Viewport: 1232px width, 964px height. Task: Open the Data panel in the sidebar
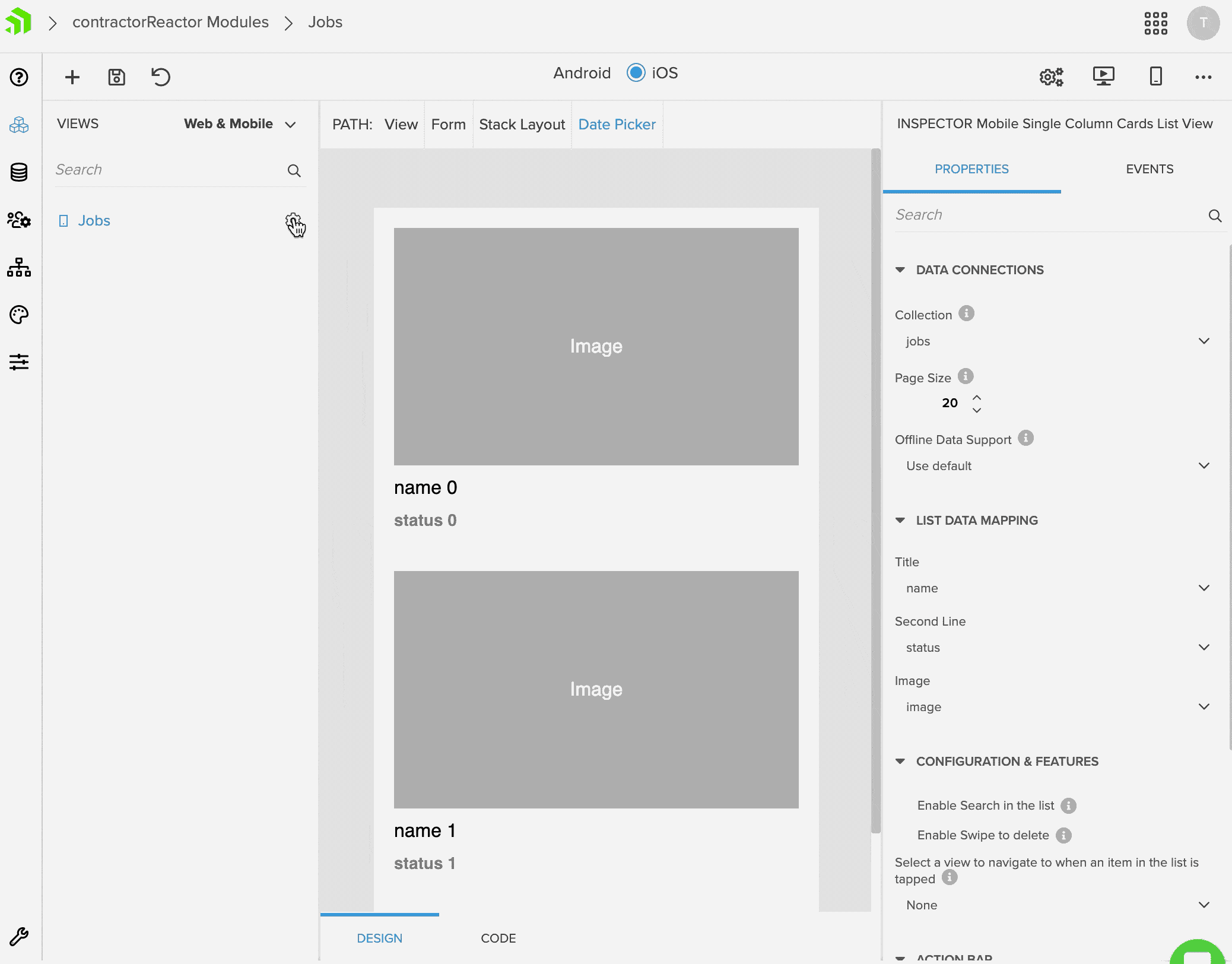tap(18, 172)
